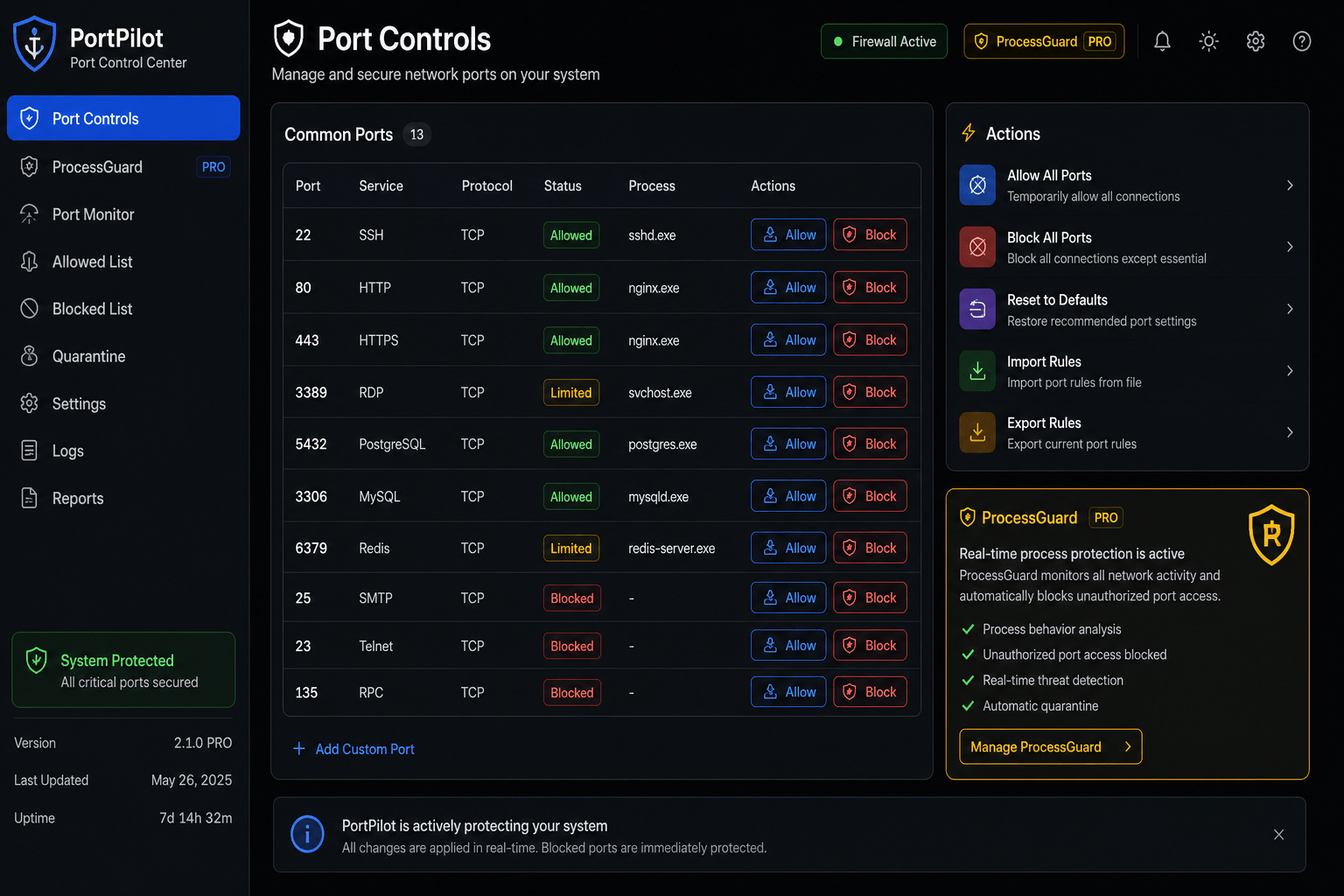Click the Settings gear icon in sidebar
Screen dimensions: 1344x896
[x=29, y=403]
